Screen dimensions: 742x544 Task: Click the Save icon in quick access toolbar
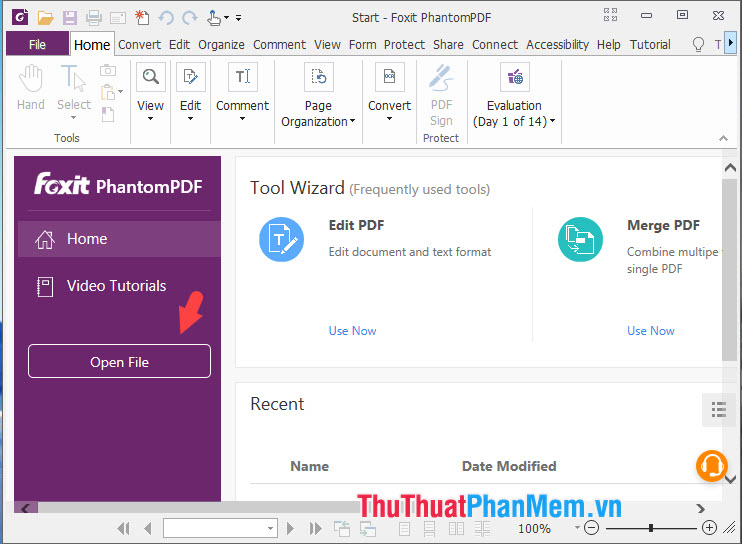[70, 18]
